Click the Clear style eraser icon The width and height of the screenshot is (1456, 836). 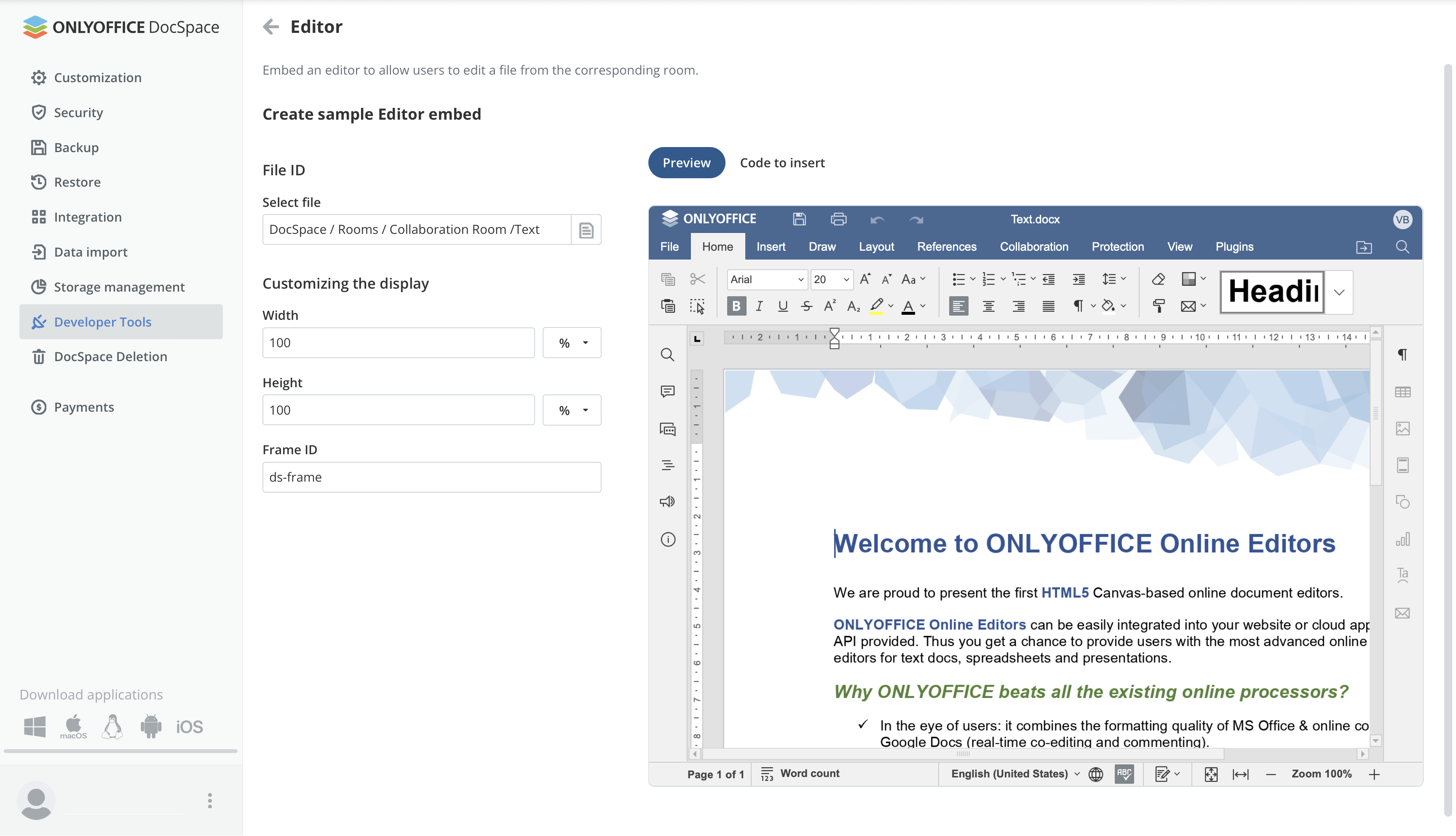pos(1158,279)
